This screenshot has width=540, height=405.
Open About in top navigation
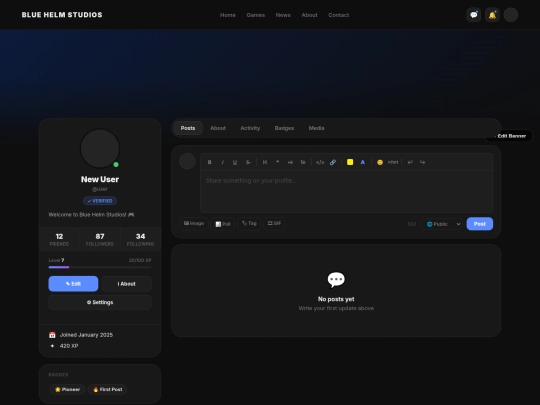pos(309,15)
